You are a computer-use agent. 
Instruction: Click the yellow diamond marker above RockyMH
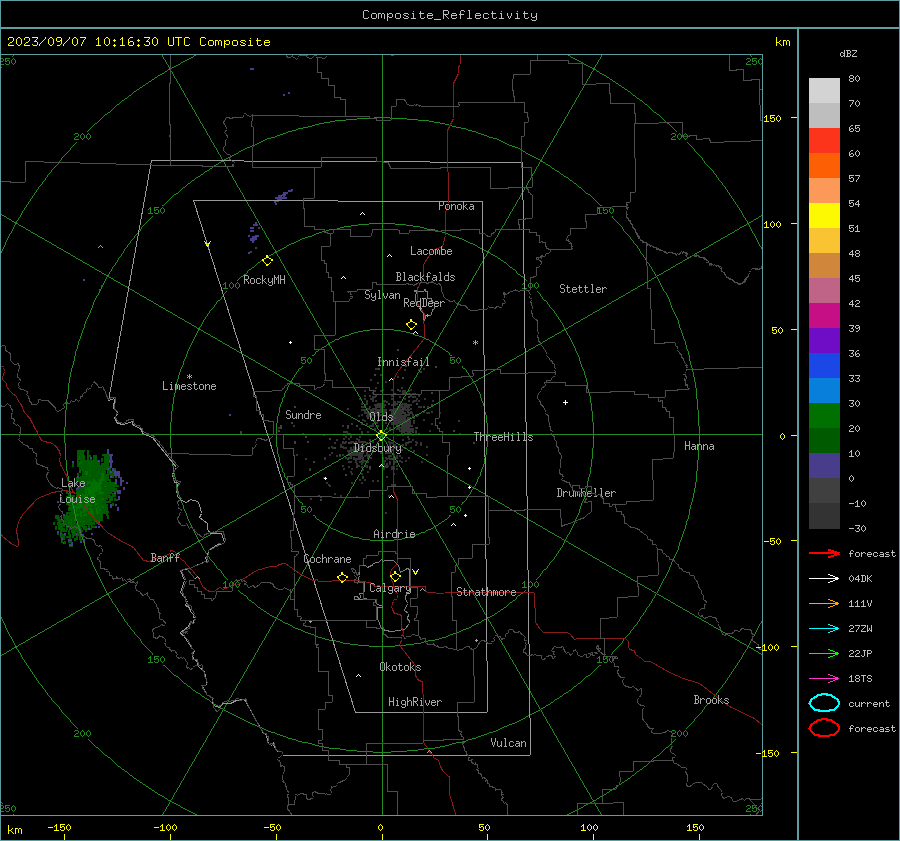[x=267, y=261]
